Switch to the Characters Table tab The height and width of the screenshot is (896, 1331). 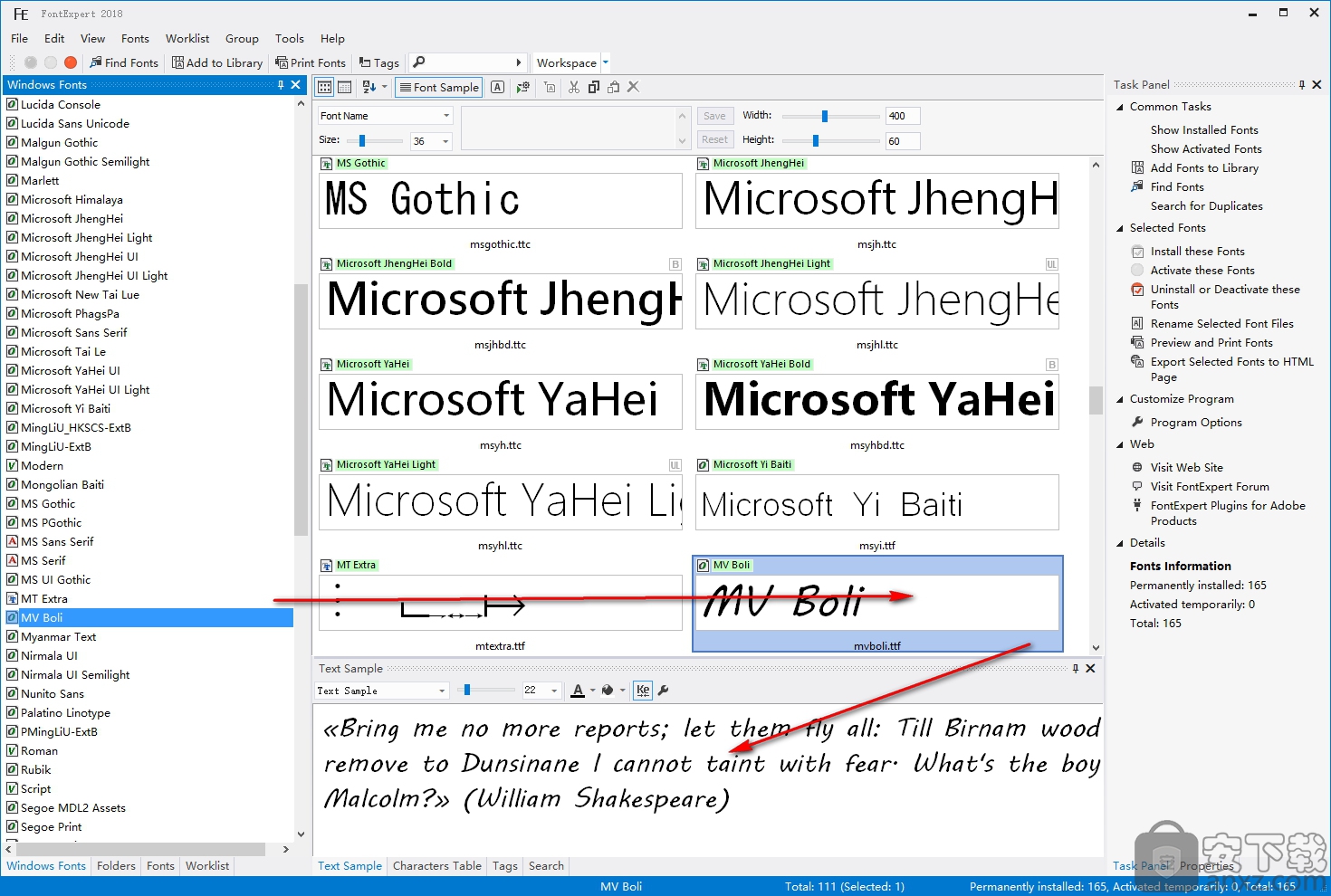[436, 866]
